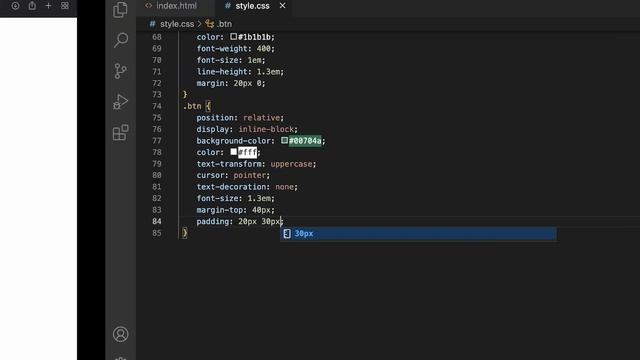Open the Accounts profile icon
640x360 pixels.
coord(120,334)
